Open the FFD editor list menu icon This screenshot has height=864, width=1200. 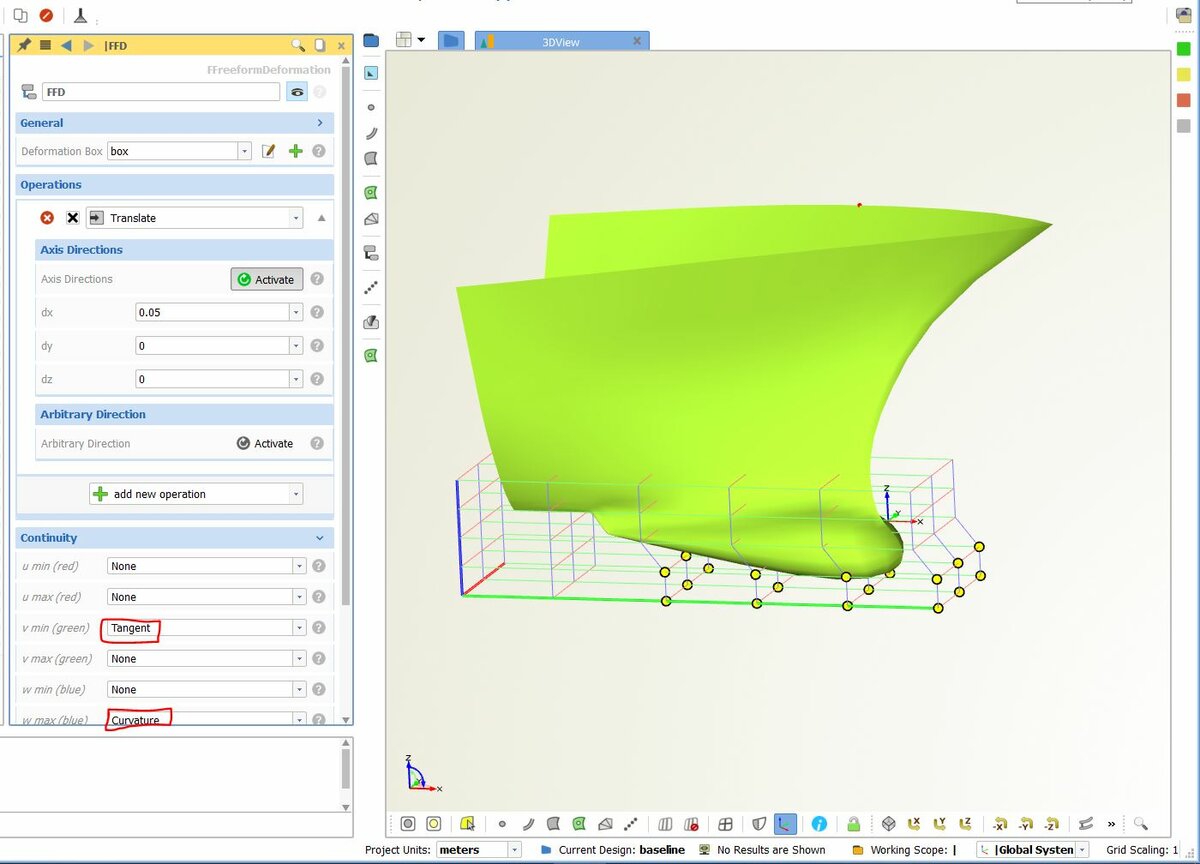[45, 45]
